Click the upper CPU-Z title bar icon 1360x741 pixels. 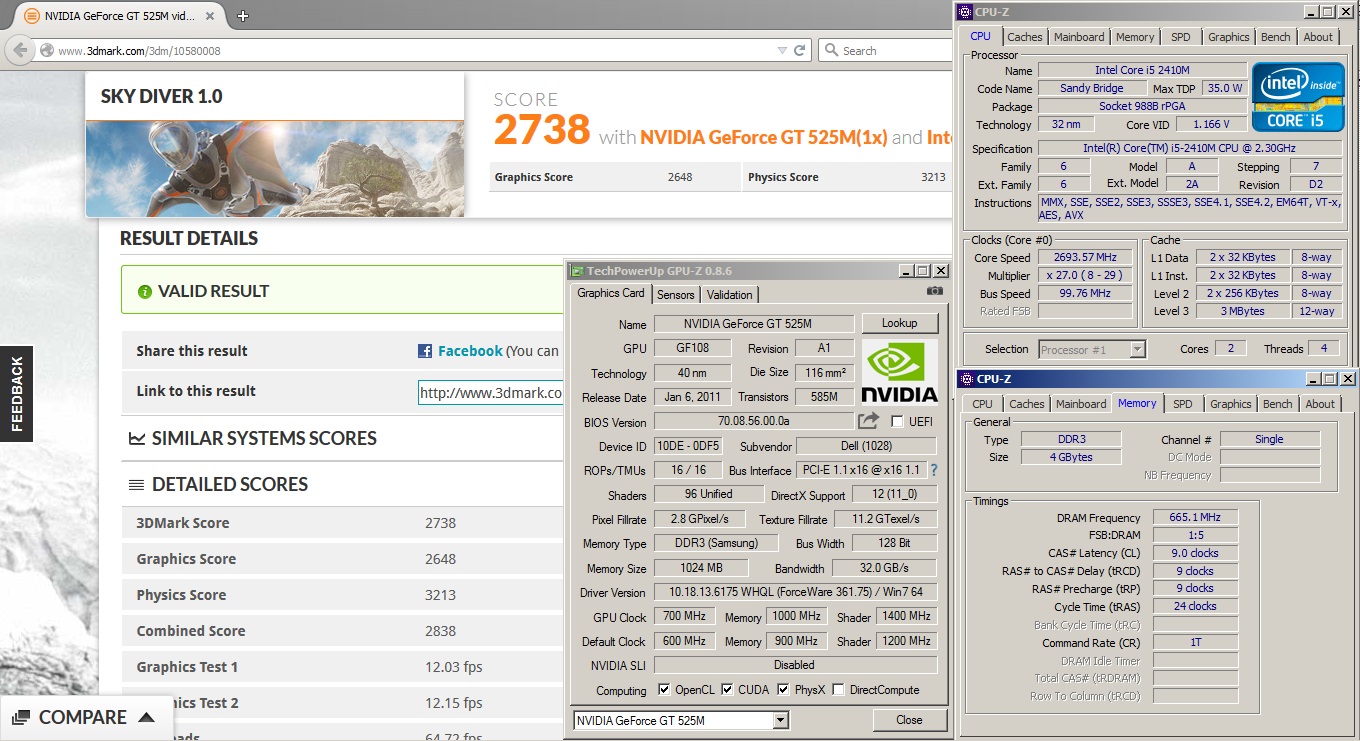click(965, 12)
